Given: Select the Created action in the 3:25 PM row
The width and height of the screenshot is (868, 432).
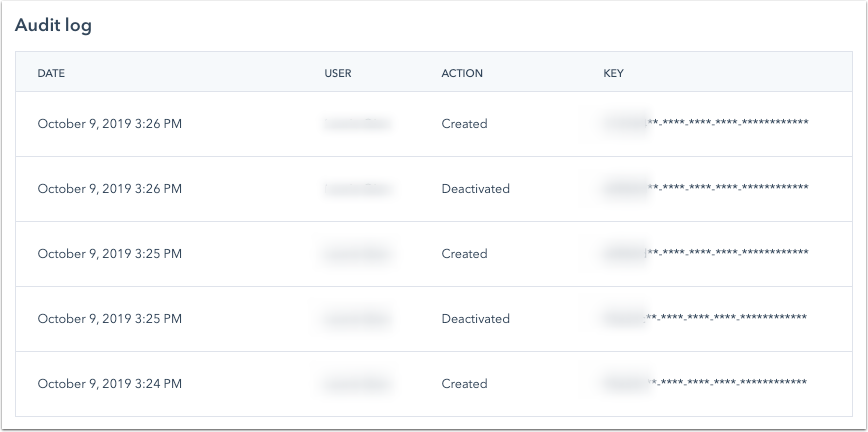Looking at the screenshot, I should pyautogui.click(x=464, y=254).
